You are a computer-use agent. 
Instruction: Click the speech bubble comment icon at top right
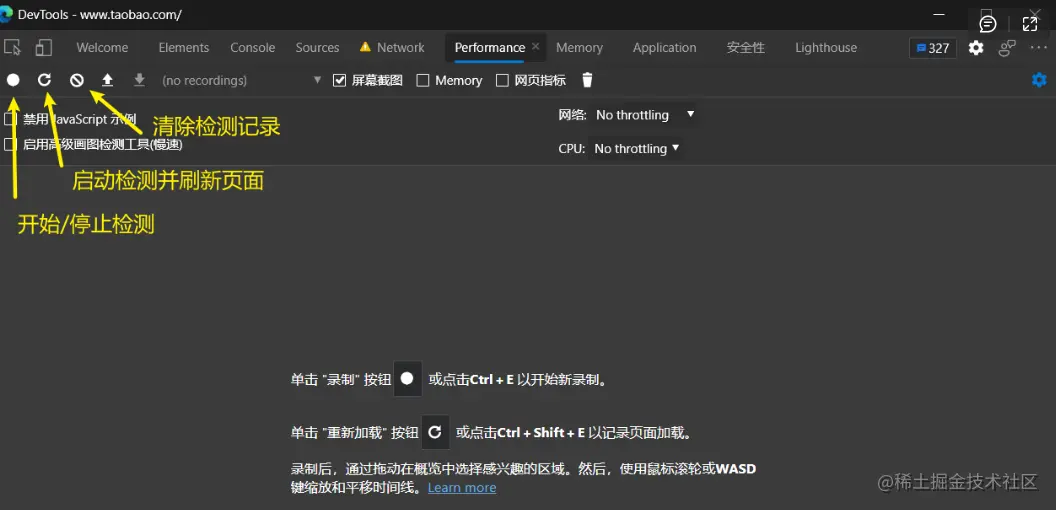(988, 24)
